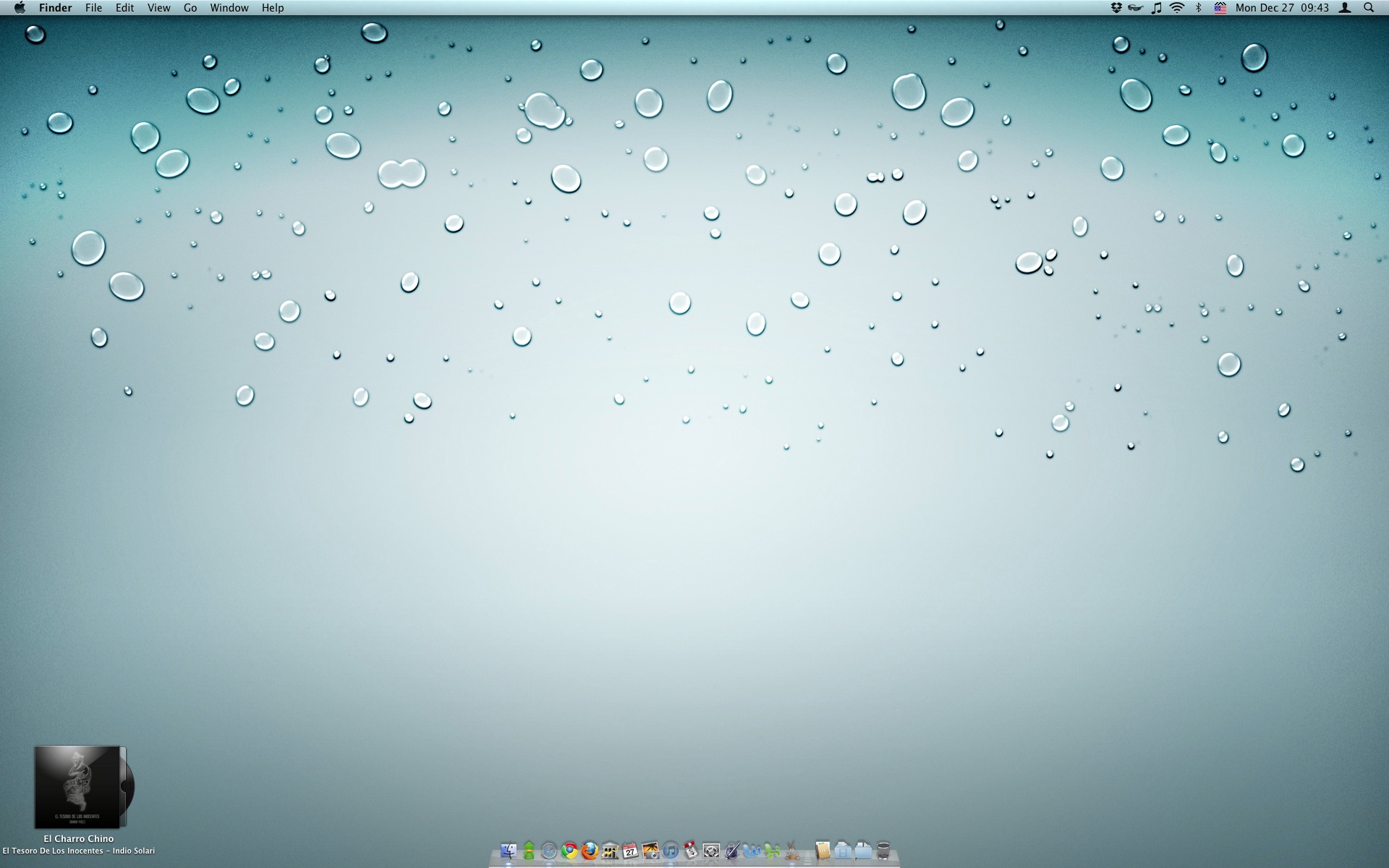Open iPhoto from the Dock
Viewport: 1389px width, 868px height.
650,851
